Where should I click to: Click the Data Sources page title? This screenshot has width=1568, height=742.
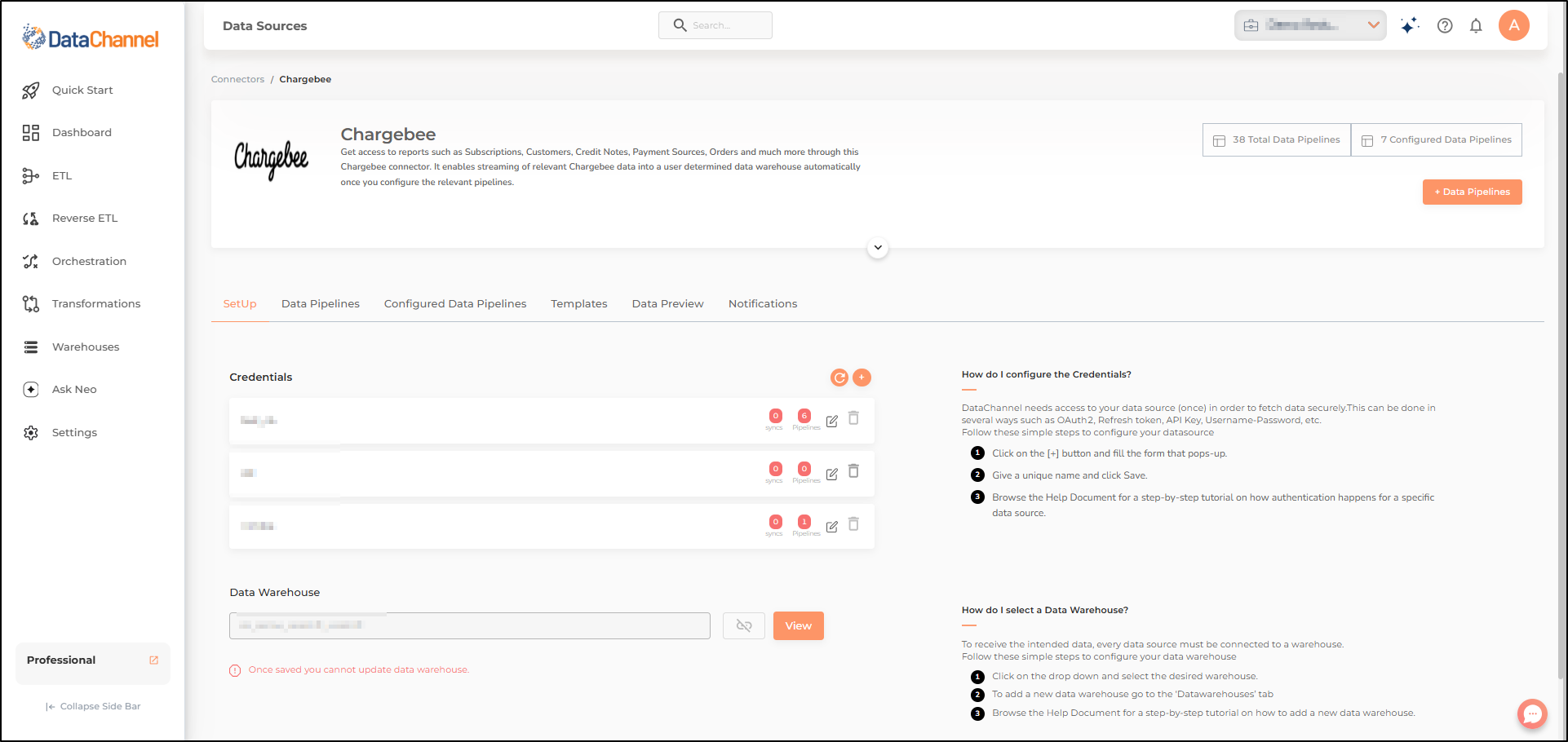tap(265, 26)
